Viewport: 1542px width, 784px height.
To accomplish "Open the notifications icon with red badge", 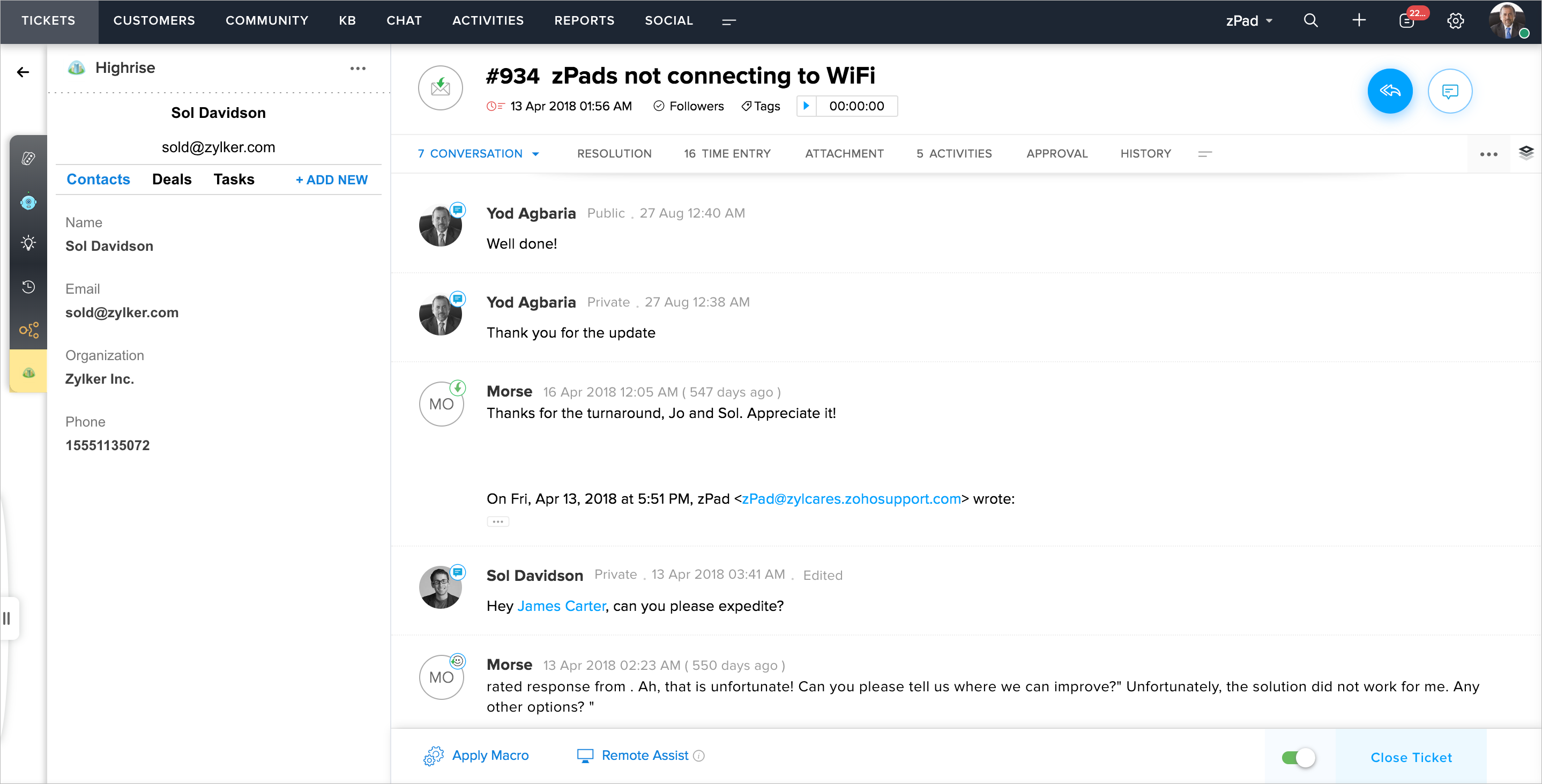I will coord(1406,20).
